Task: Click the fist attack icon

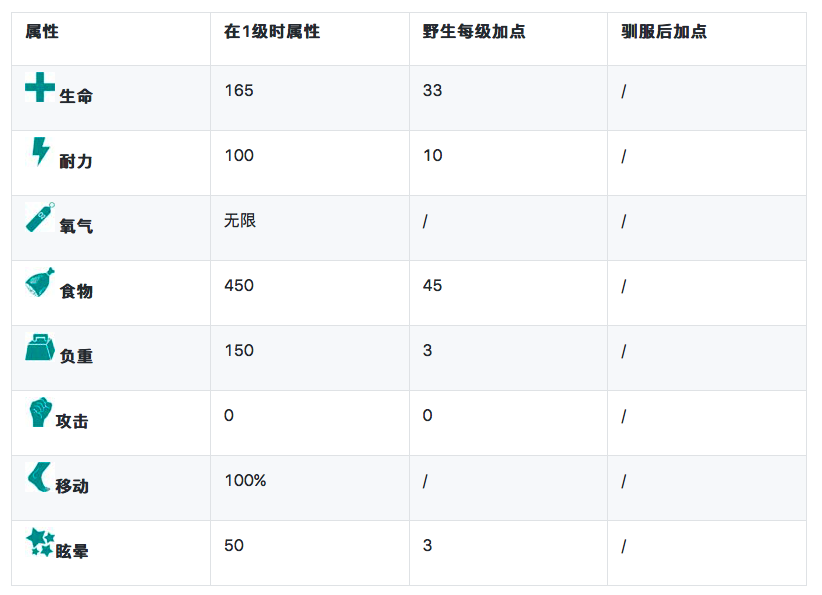Action: click(39, 413)
